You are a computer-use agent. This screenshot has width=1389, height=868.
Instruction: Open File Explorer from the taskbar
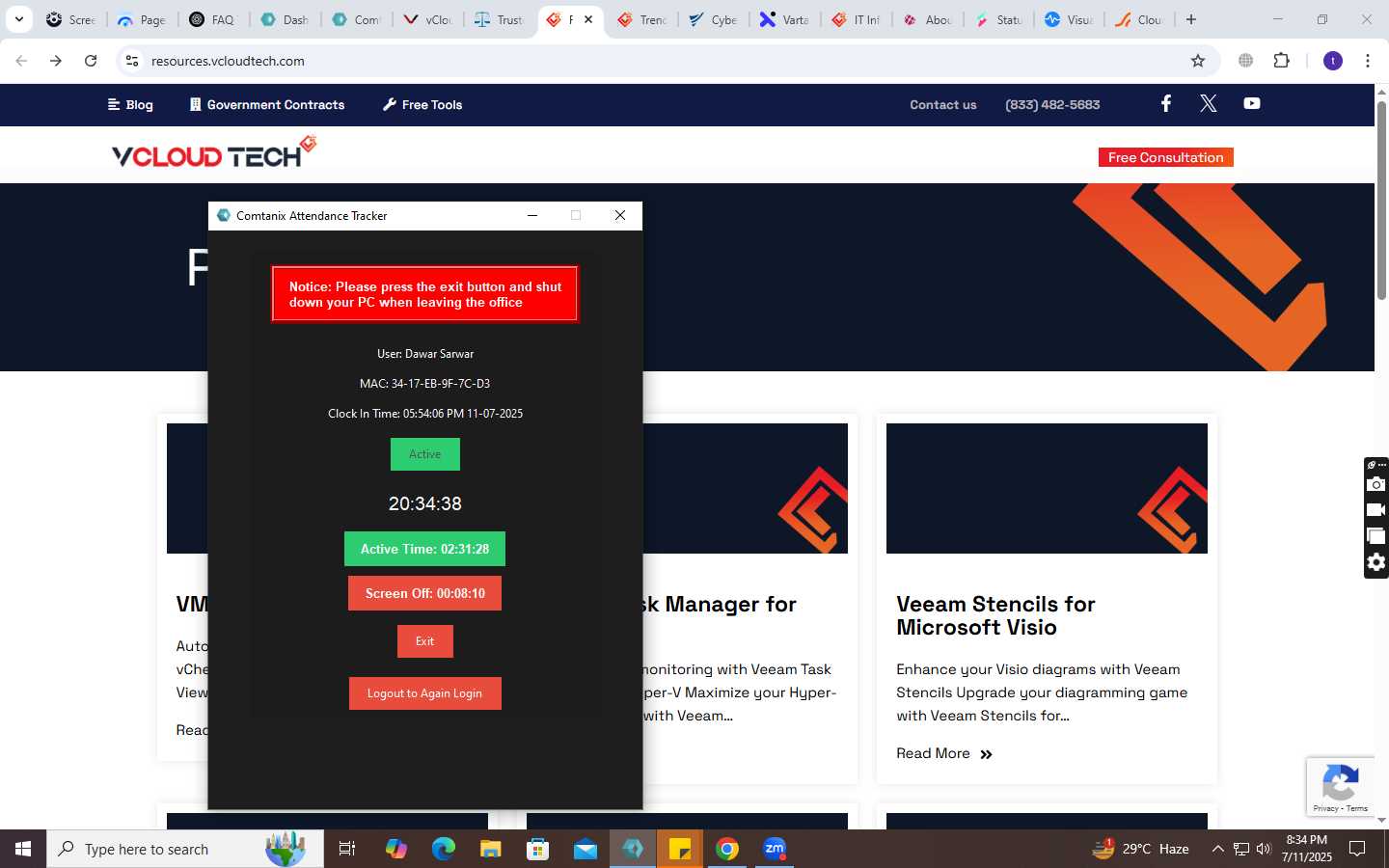(491, 849)
